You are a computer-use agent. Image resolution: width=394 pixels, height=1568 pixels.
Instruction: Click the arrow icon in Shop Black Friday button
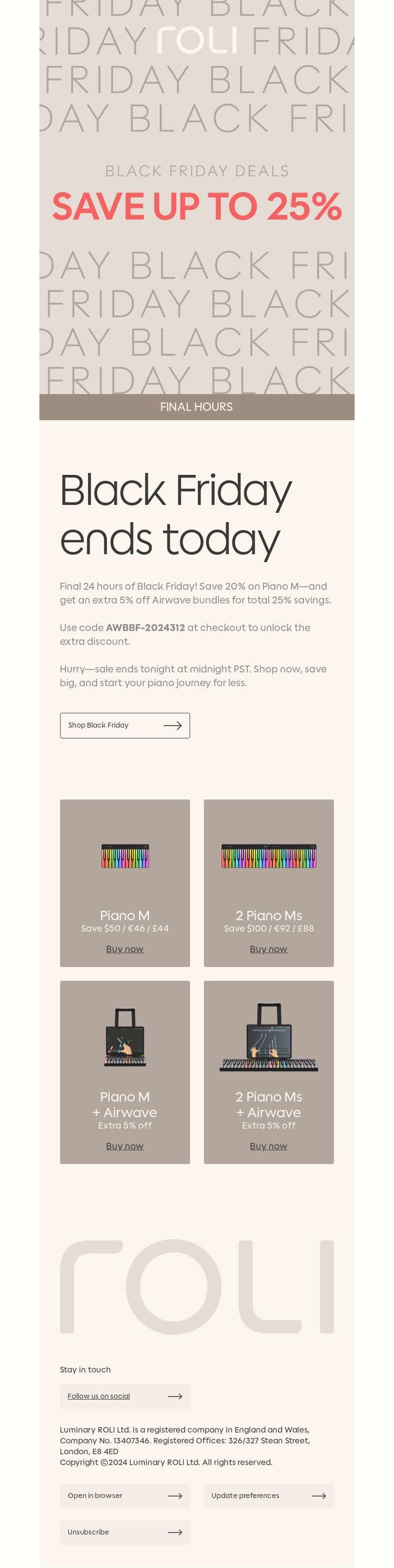pyautogui.click(x=173, y=725)
